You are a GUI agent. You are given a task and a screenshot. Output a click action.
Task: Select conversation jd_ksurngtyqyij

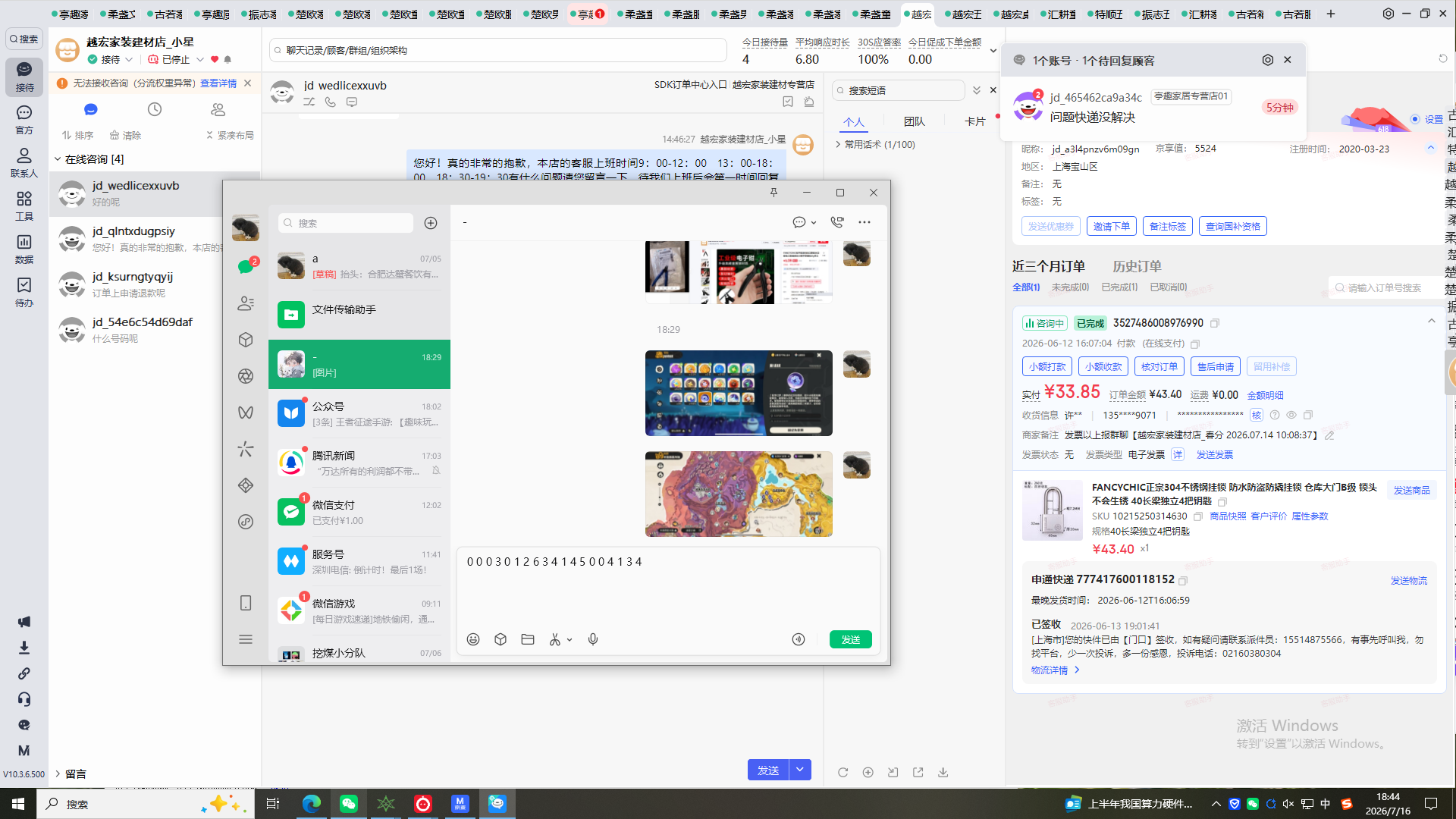(155, 285)
